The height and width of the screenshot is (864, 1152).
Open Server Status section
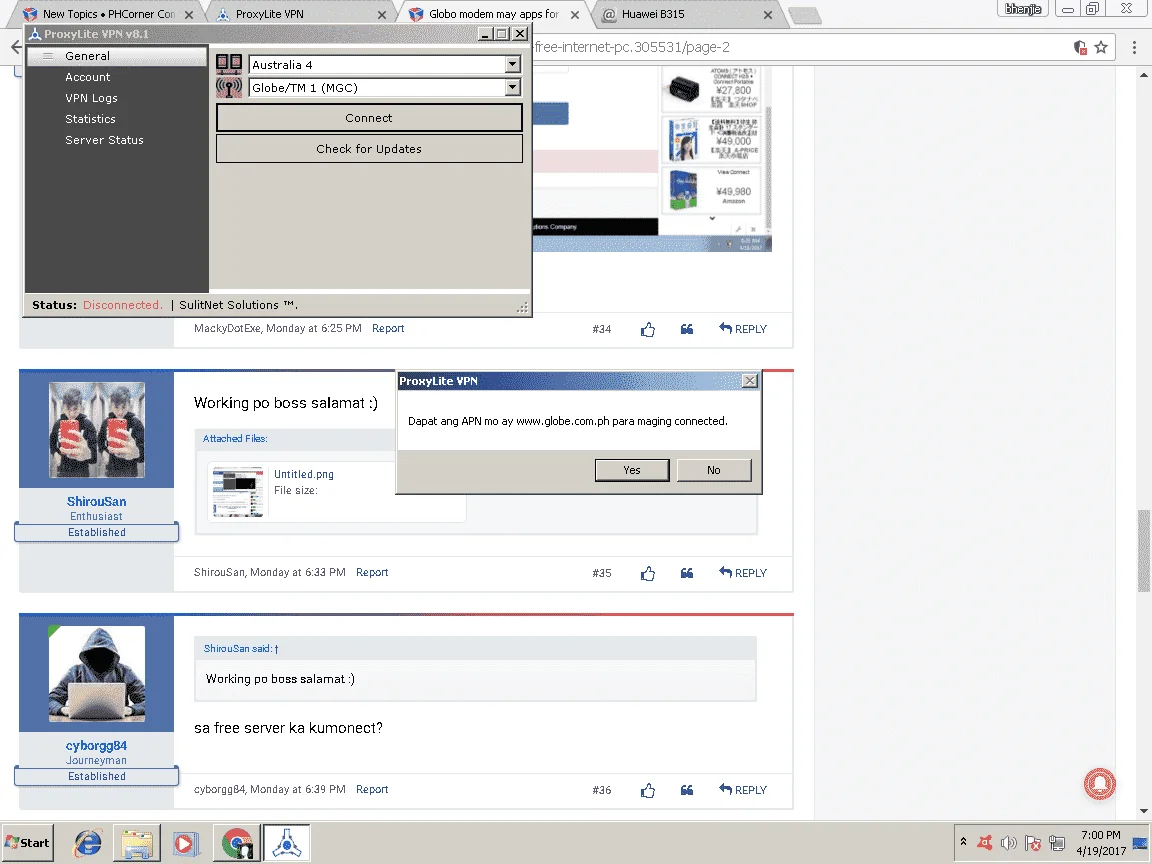[x=104, y=140]
